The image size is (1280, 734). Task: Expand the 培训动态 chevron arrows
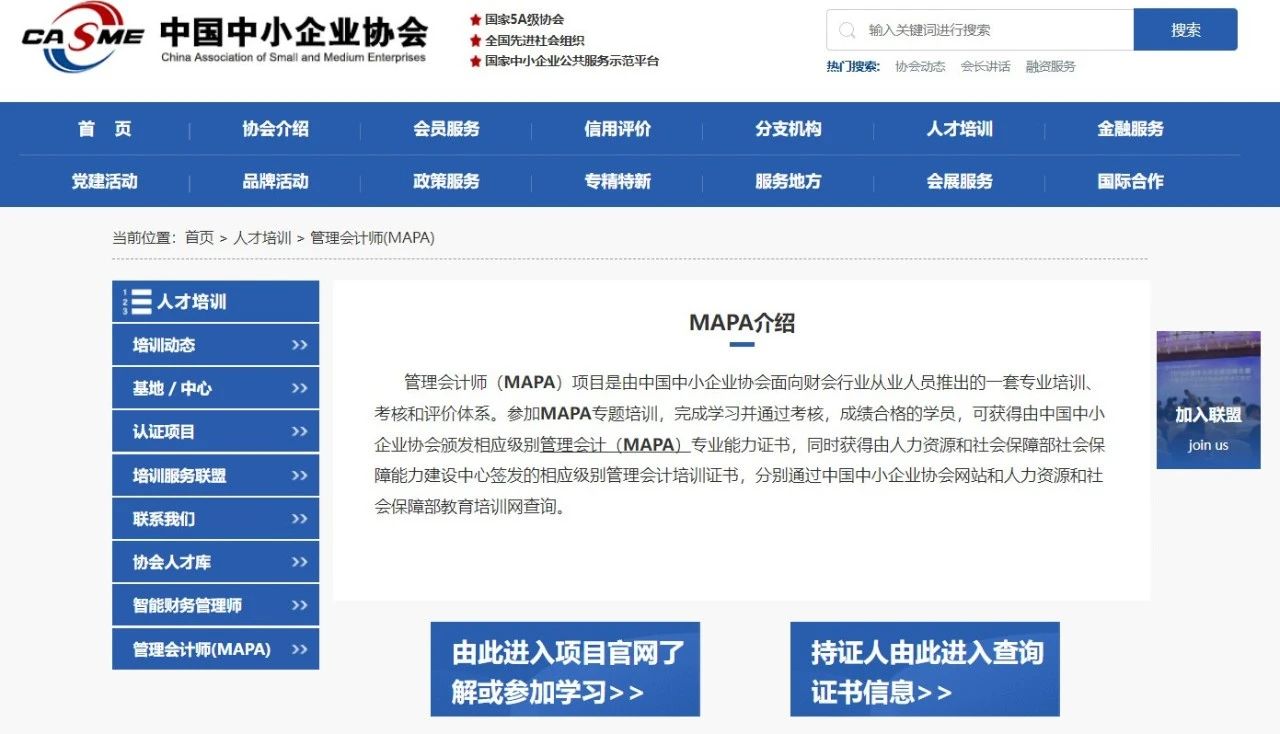299,345
